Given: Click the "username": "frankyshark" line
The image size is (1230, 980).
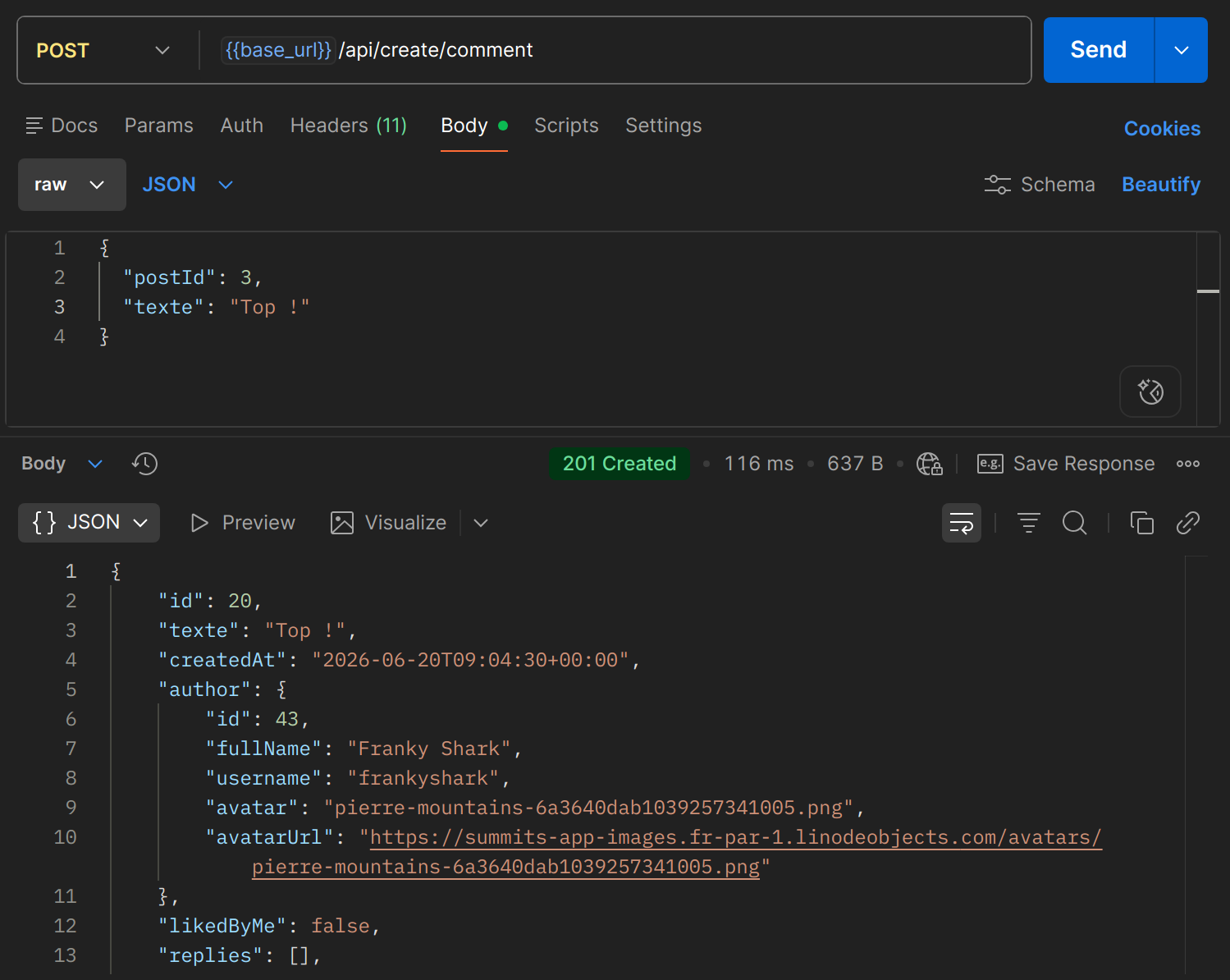Looking at the screenshot, I should tap(358, 778).
